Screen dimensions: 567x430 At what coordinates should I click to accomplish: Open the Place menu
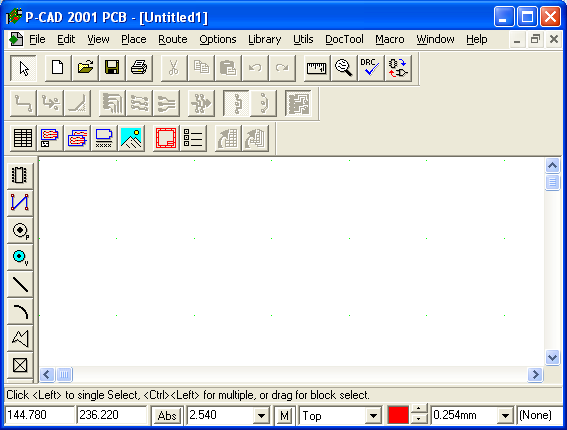click(x=134, y=39)
